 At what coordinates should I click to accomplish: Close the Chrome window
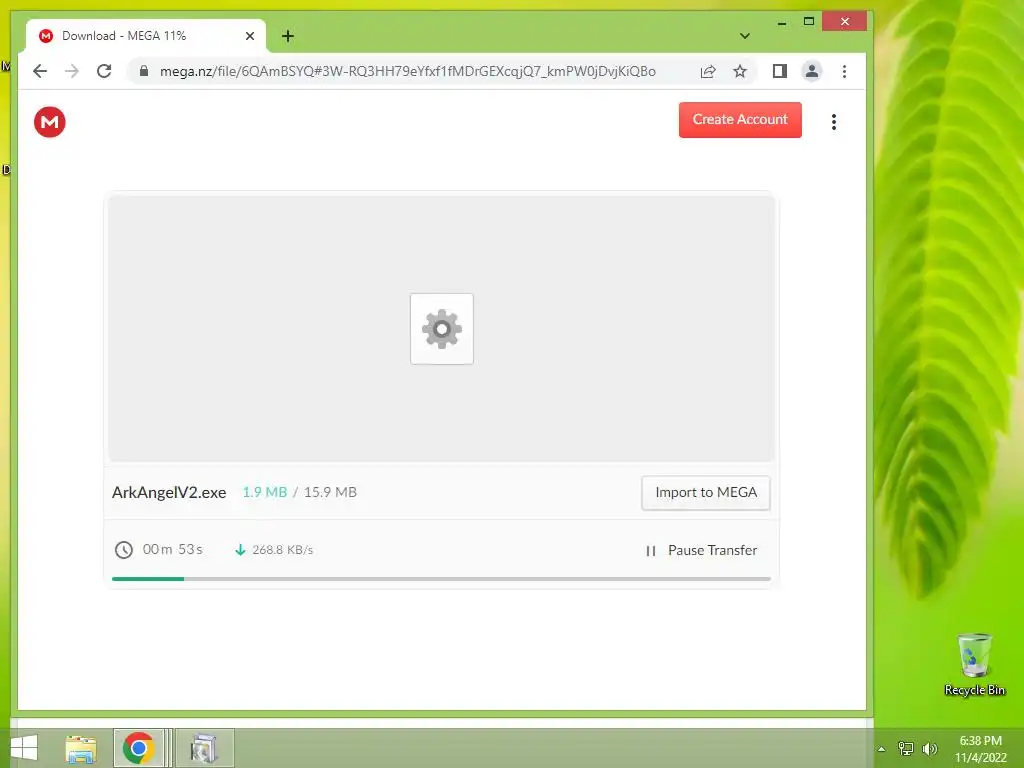[x=845, y=22]
